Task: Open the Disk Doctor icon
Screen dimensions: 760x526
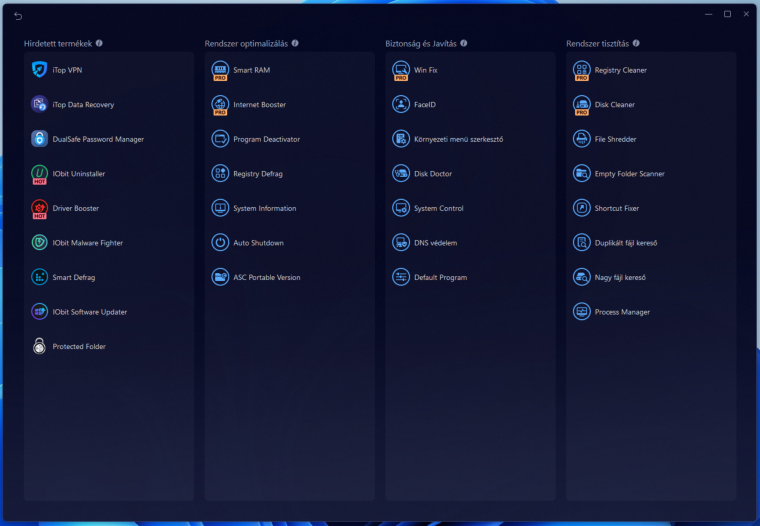Action: [401, 174]
